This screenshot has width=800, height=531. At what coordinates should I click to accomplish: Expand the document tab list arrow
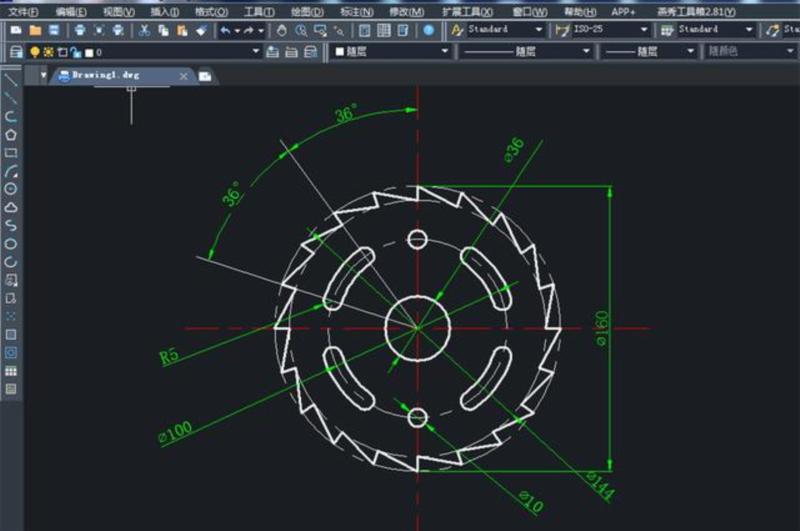click(43, 75)
